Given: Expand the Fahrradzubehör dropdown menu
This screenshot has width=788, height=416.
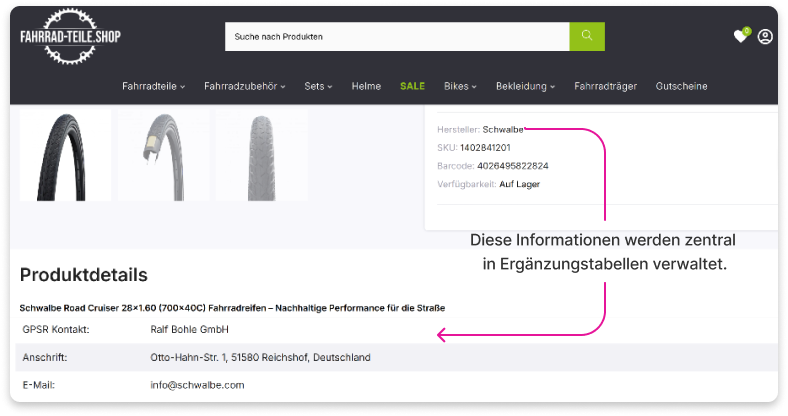Looking at the screenshot, I should click(x=244, y=86).
